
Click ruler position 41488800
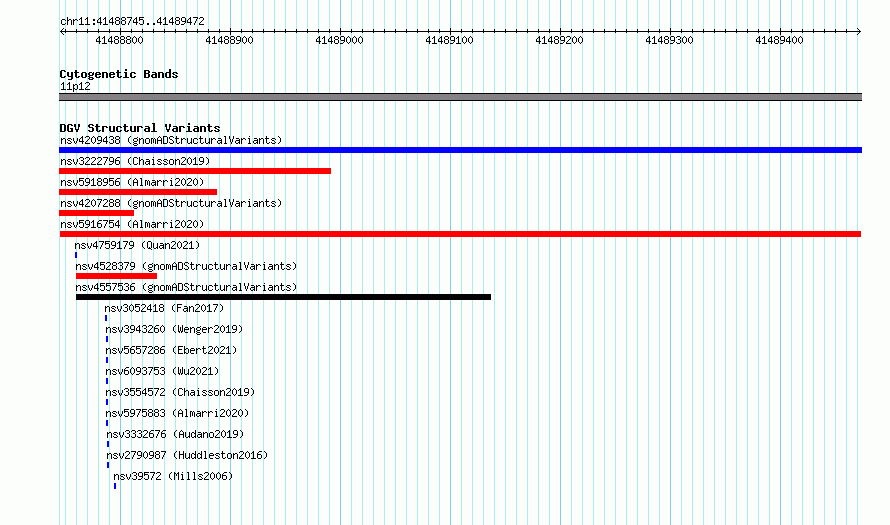click(x=119, y=40)
